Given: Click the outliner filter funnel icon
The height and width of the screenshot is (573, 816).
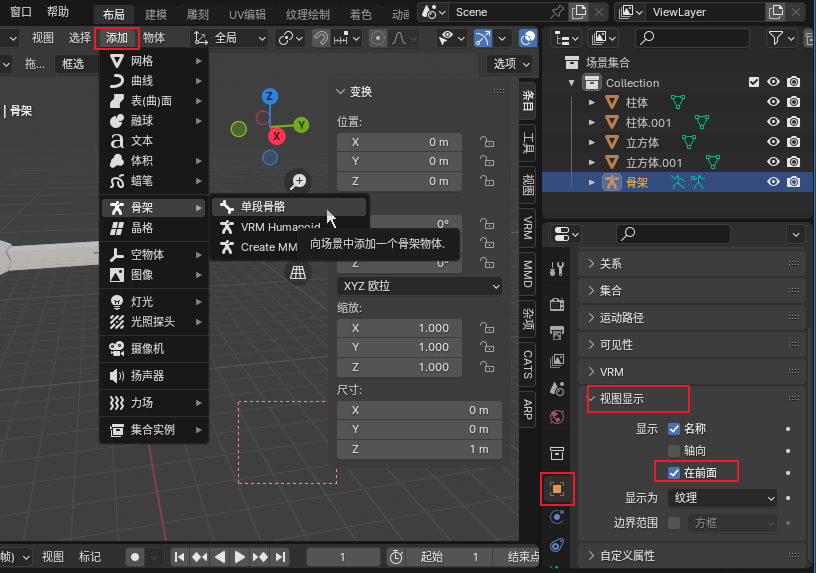Looking at the screenshot, I should 781,38.
